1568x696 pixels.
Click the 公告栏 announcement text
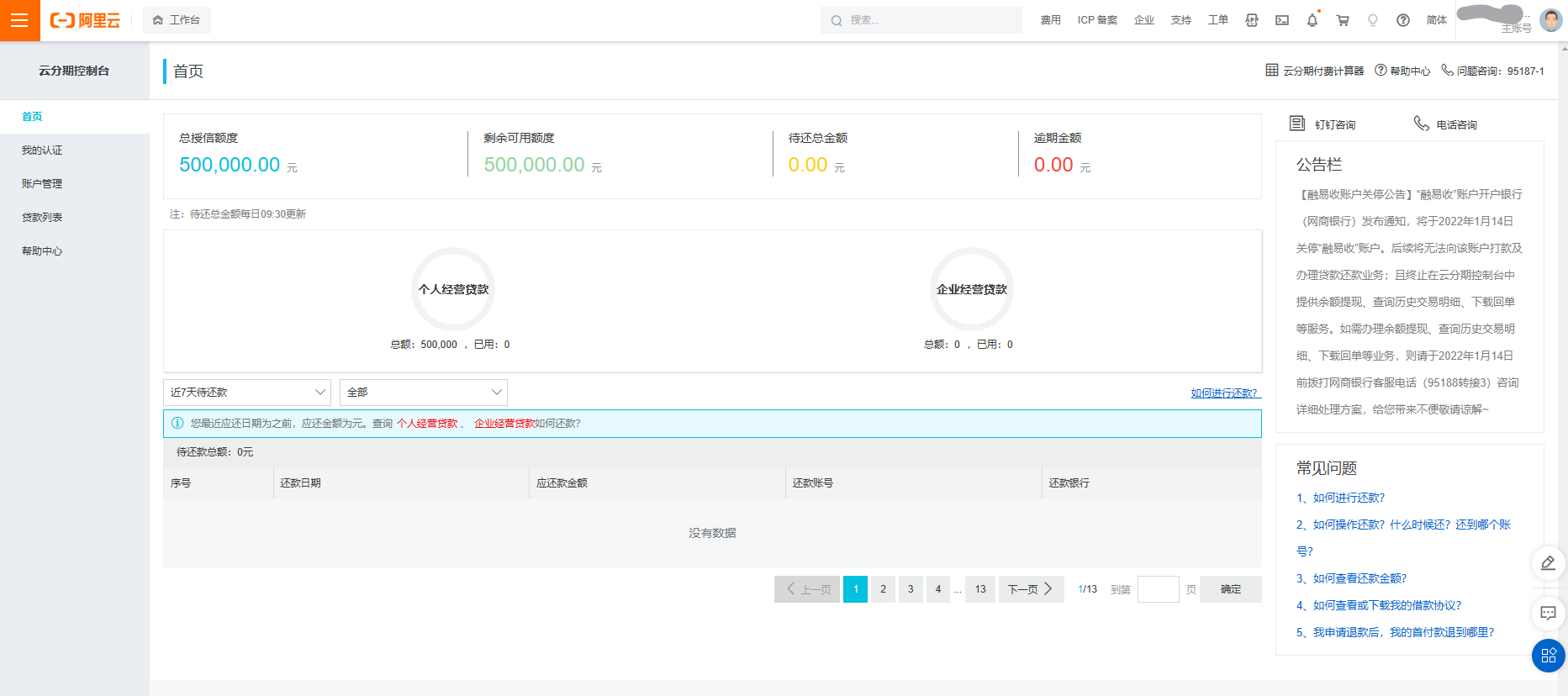click(x=1409, y=302)
